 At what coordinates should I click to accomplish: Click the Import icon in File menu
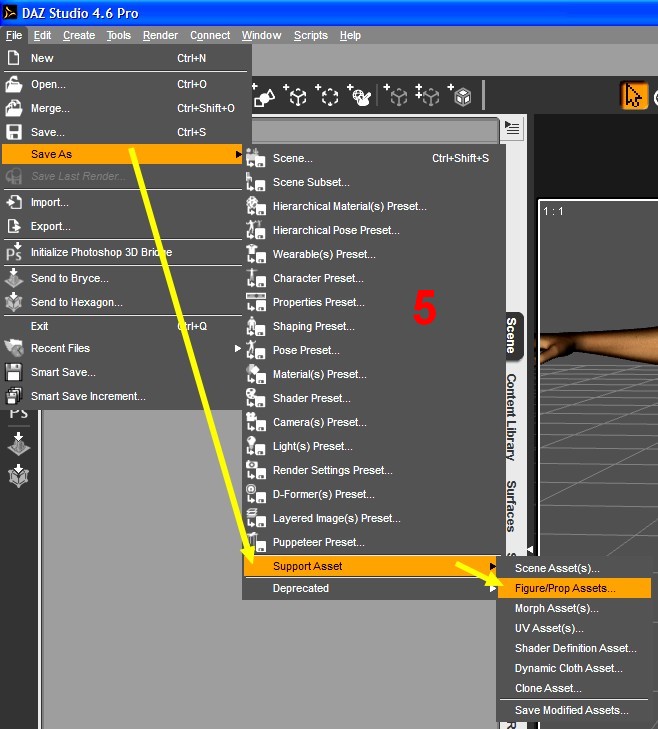coord(13,202)
